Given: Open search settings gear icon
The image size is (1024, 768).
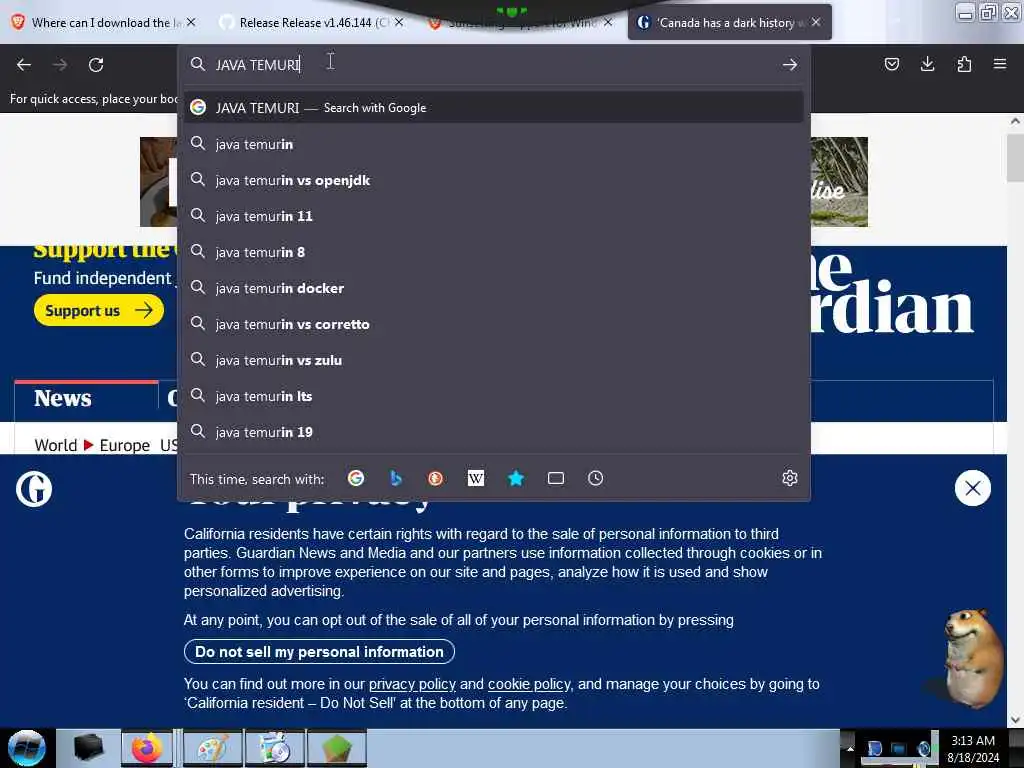Looking at the screenshot, I should 790,478.
